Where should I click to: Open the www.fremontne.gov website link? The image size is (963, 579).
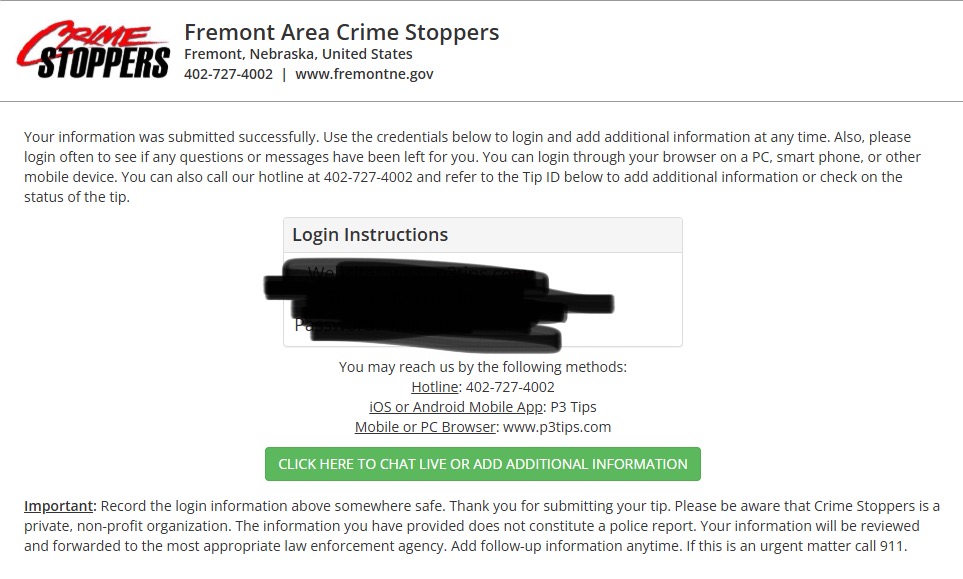(x=364, y=74)
